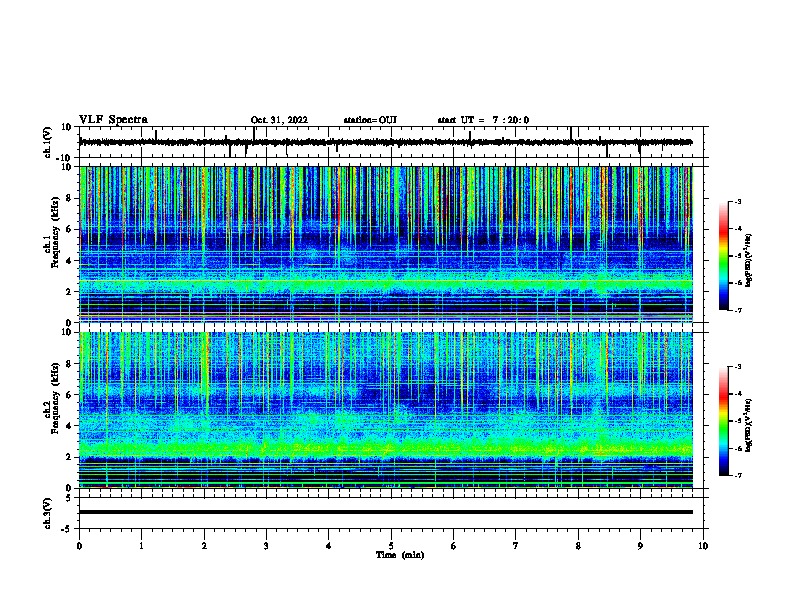Click the last time axis tick label "10"

pyautogui.click(x=703, y=546)
